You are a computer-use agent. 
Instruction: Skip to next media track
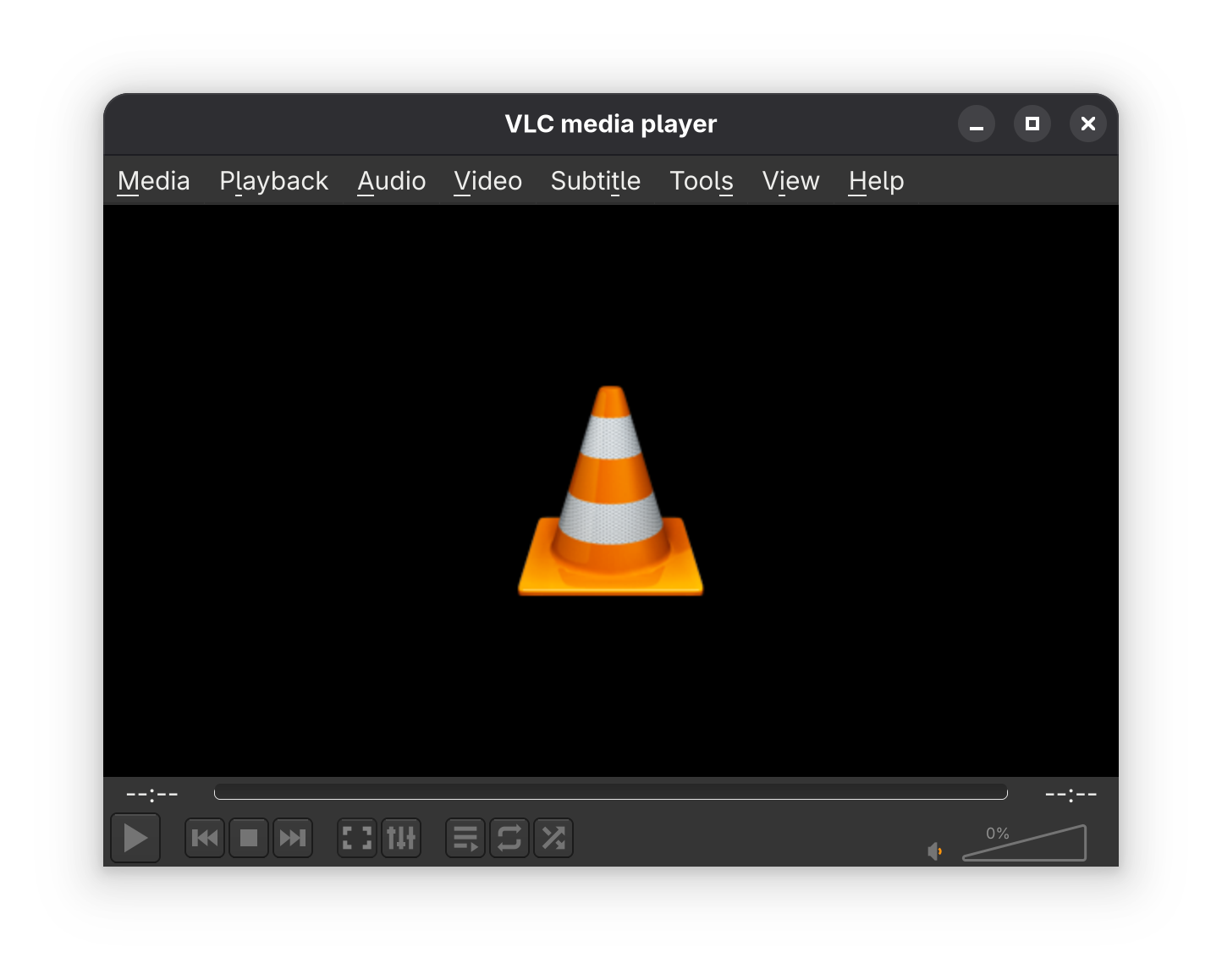pos(293,838)
